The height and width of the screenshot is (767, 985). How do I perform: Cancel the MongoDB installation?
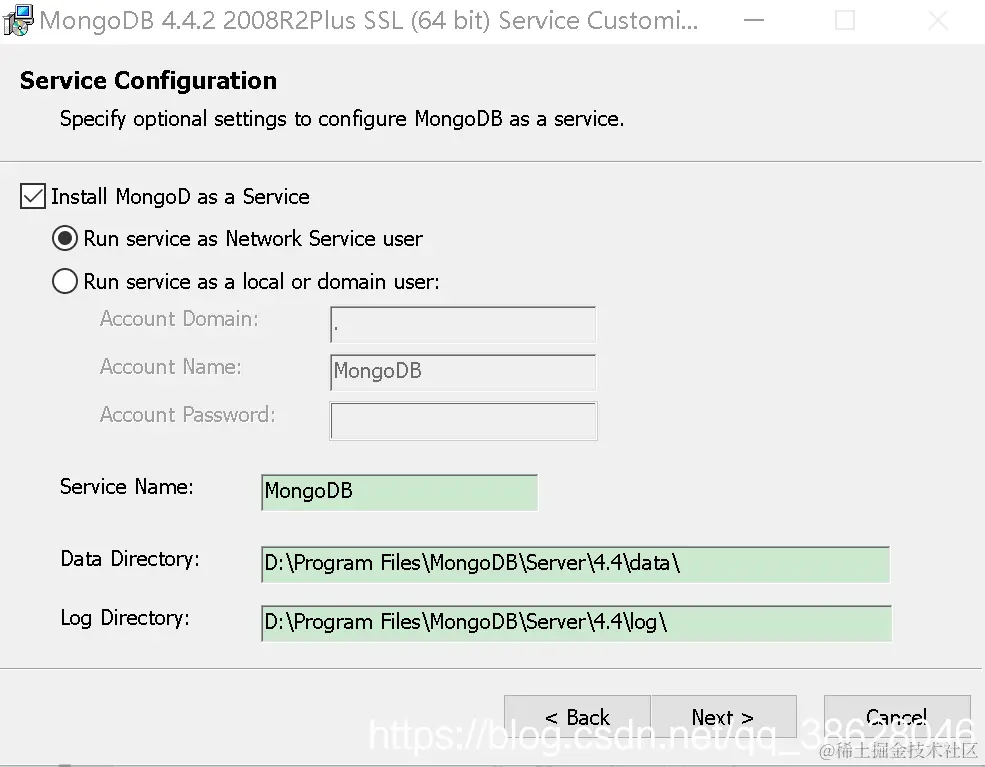coord(897,717)
